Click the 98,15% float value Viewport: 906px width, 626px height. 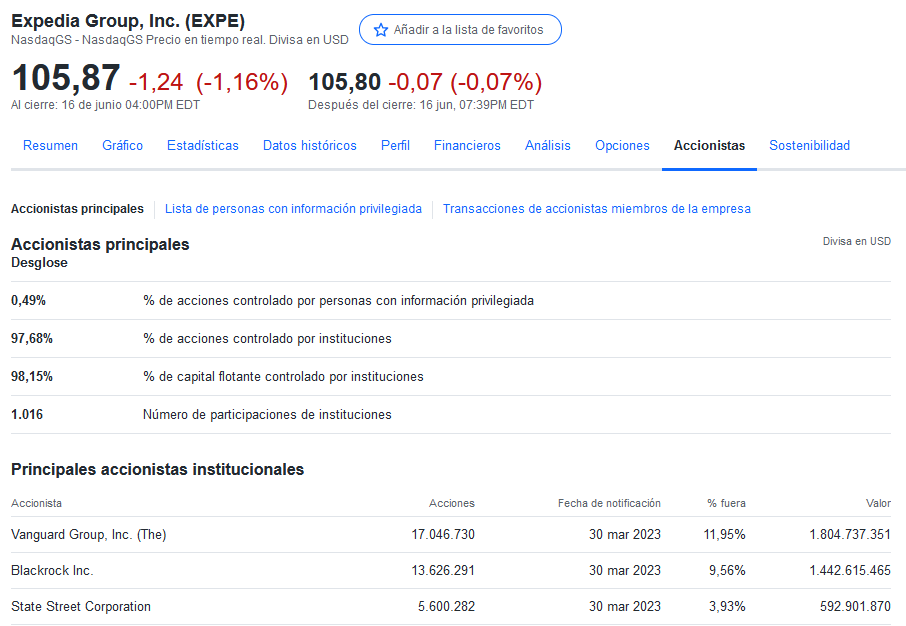(32, 377)
